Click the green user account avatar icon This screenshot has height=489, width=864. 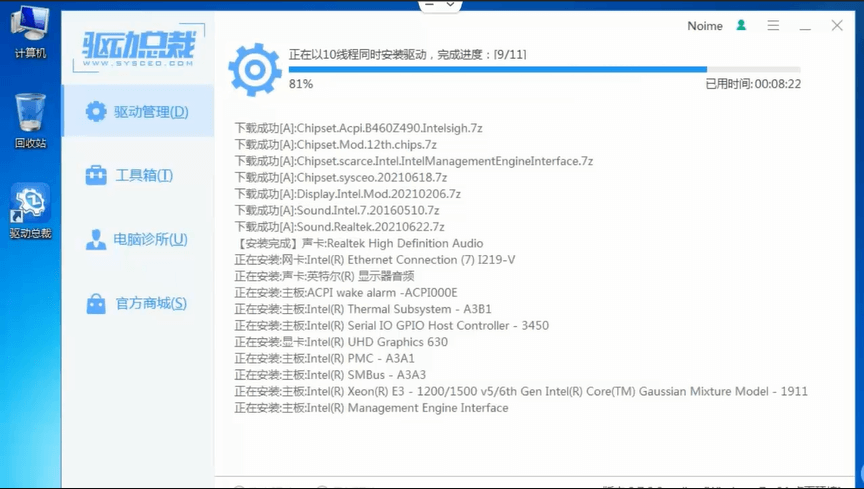(741, 26)
